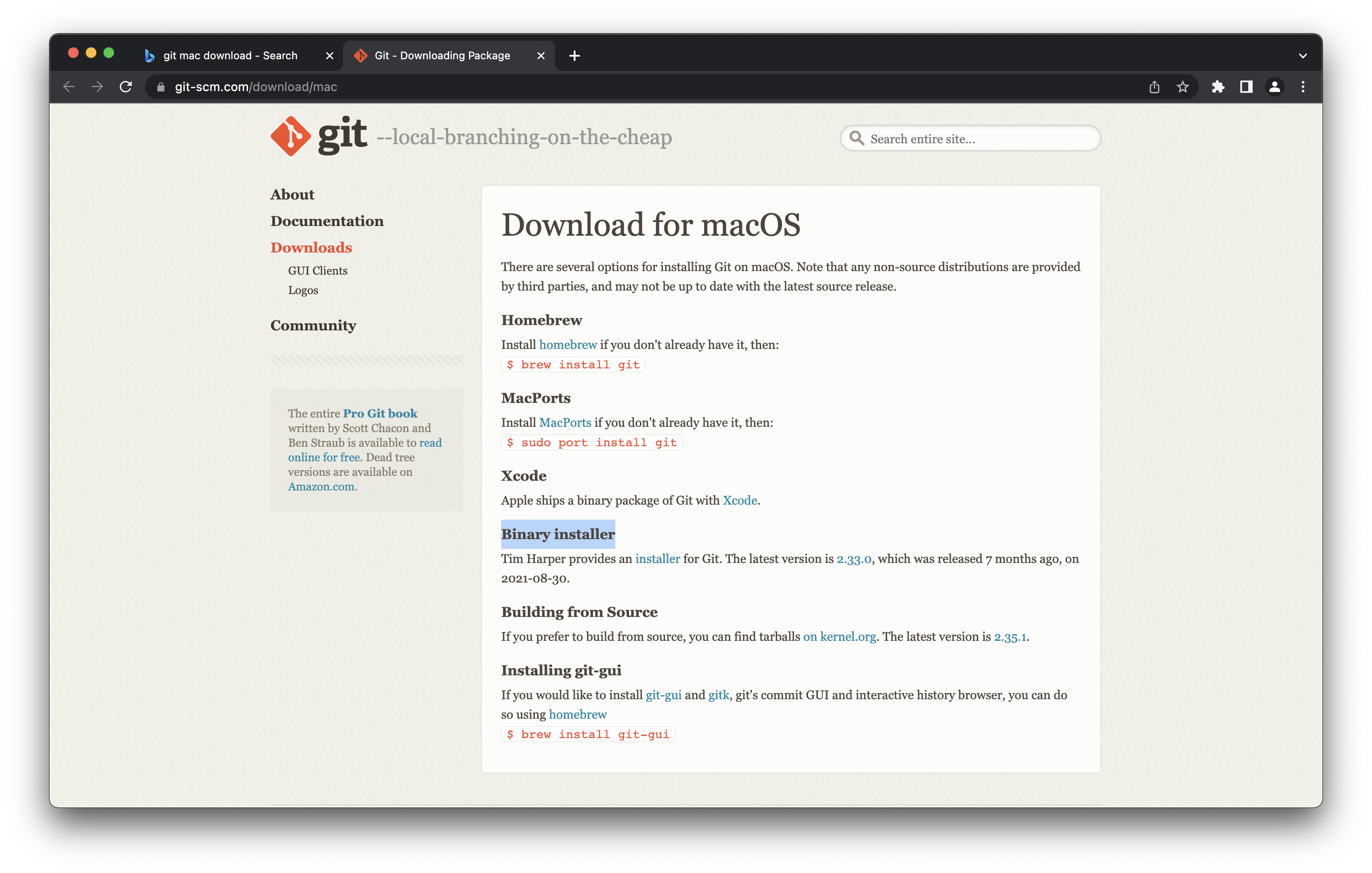Open the 2.35.1 version link
1372x873 pixels.
(x=1010, y=636)
